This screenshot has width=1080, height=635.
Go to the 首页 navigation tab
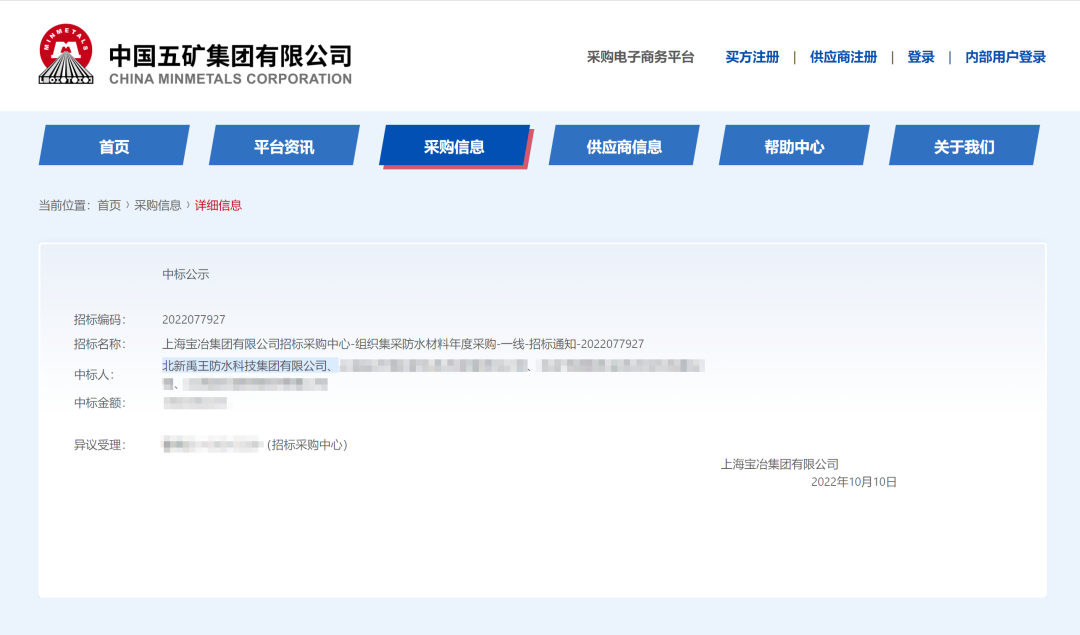tap(114, 145)
